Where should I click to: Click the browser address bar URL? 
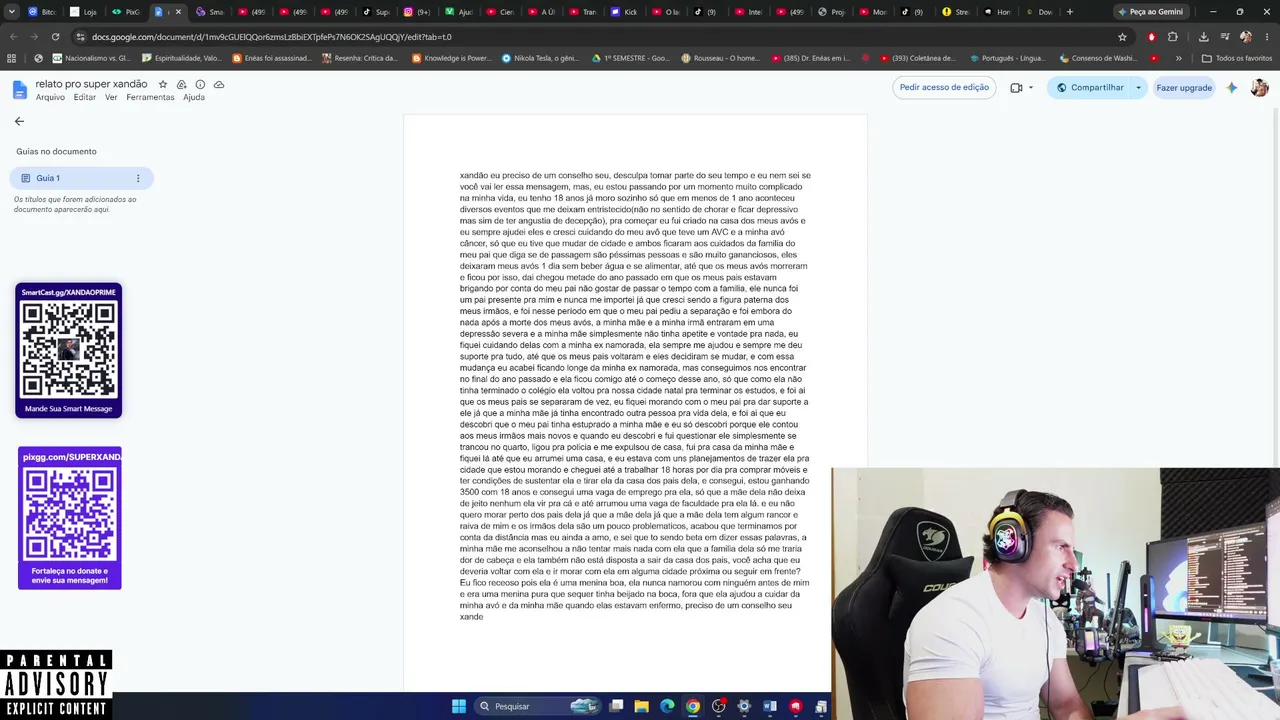tap(272, 37)
